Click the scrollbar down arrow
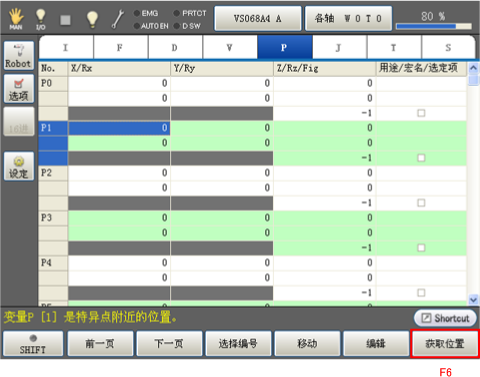This screenshot has height=377, width=480. point(473,299)
